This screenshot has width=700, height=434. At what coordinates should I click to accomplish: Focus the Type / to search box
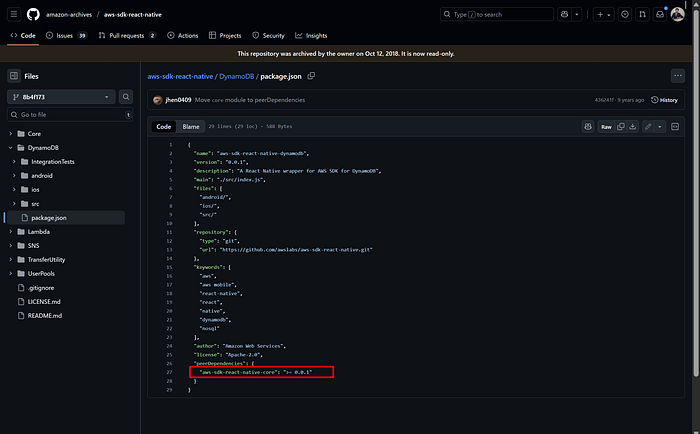[496, 14]
